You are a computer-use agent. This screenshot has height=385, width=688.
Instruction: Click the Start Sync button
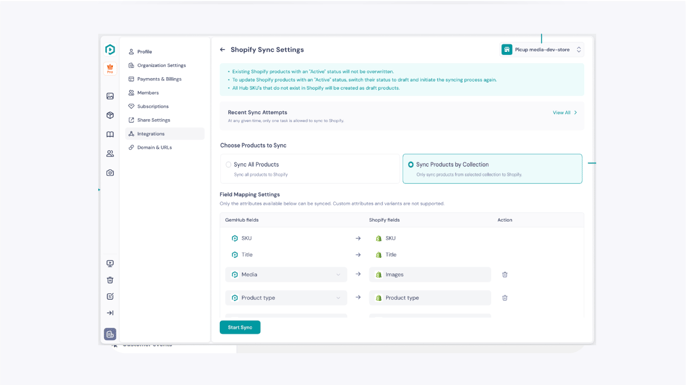tap(240, 327)
